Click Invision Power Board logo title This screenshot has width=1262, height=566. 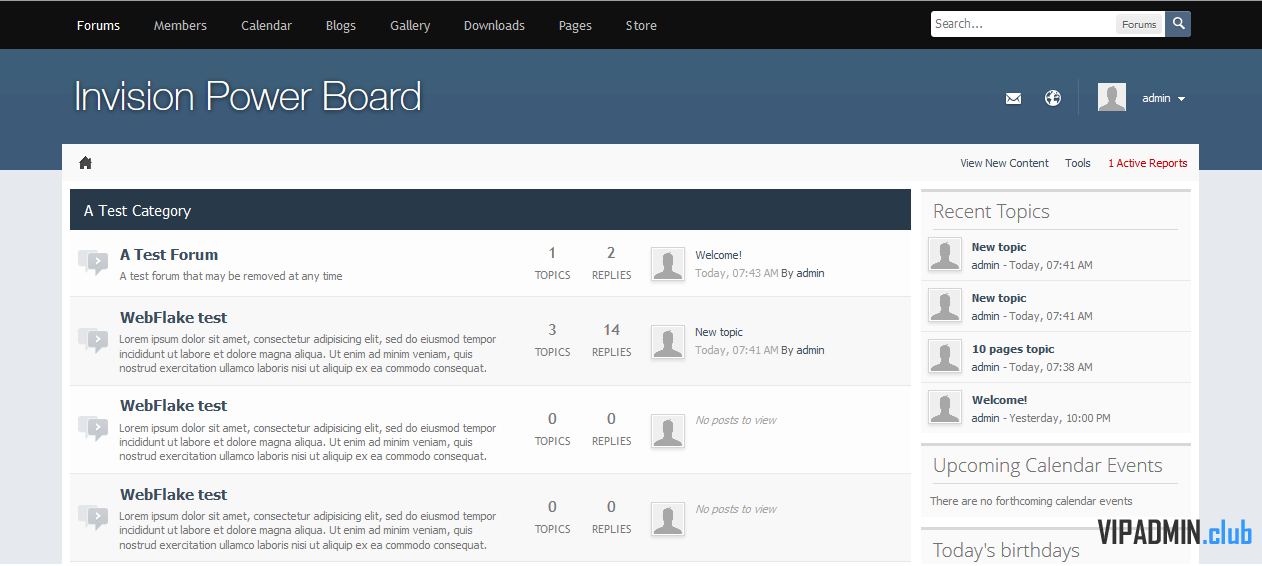(247, 97)
